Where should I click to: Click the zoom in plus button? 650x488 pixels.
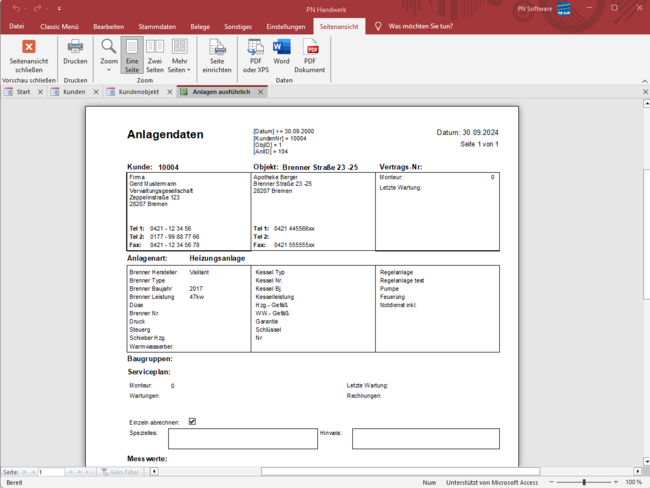(x=616, y=482)
